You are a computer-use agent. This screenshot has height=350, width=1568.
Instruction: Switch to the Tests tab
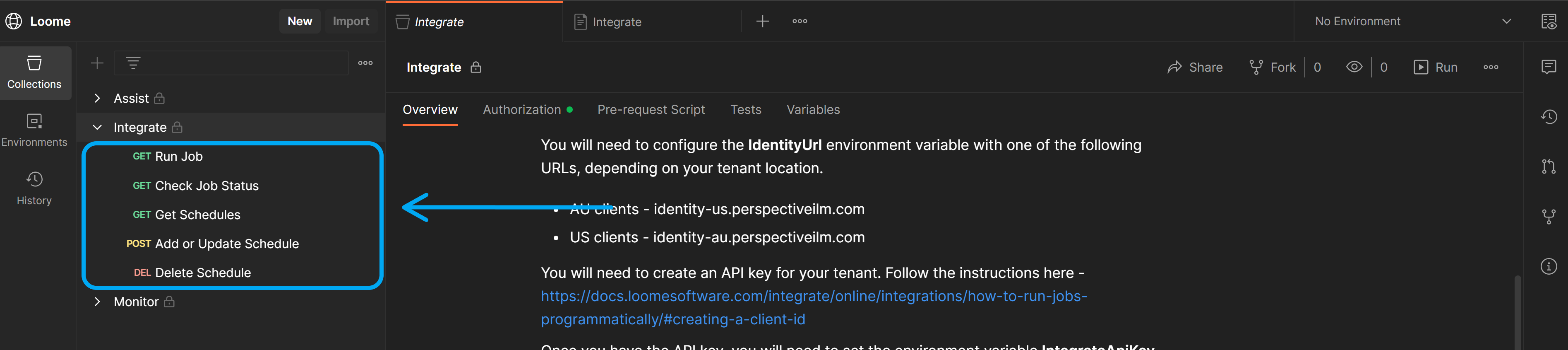click(x=746, y=110)
